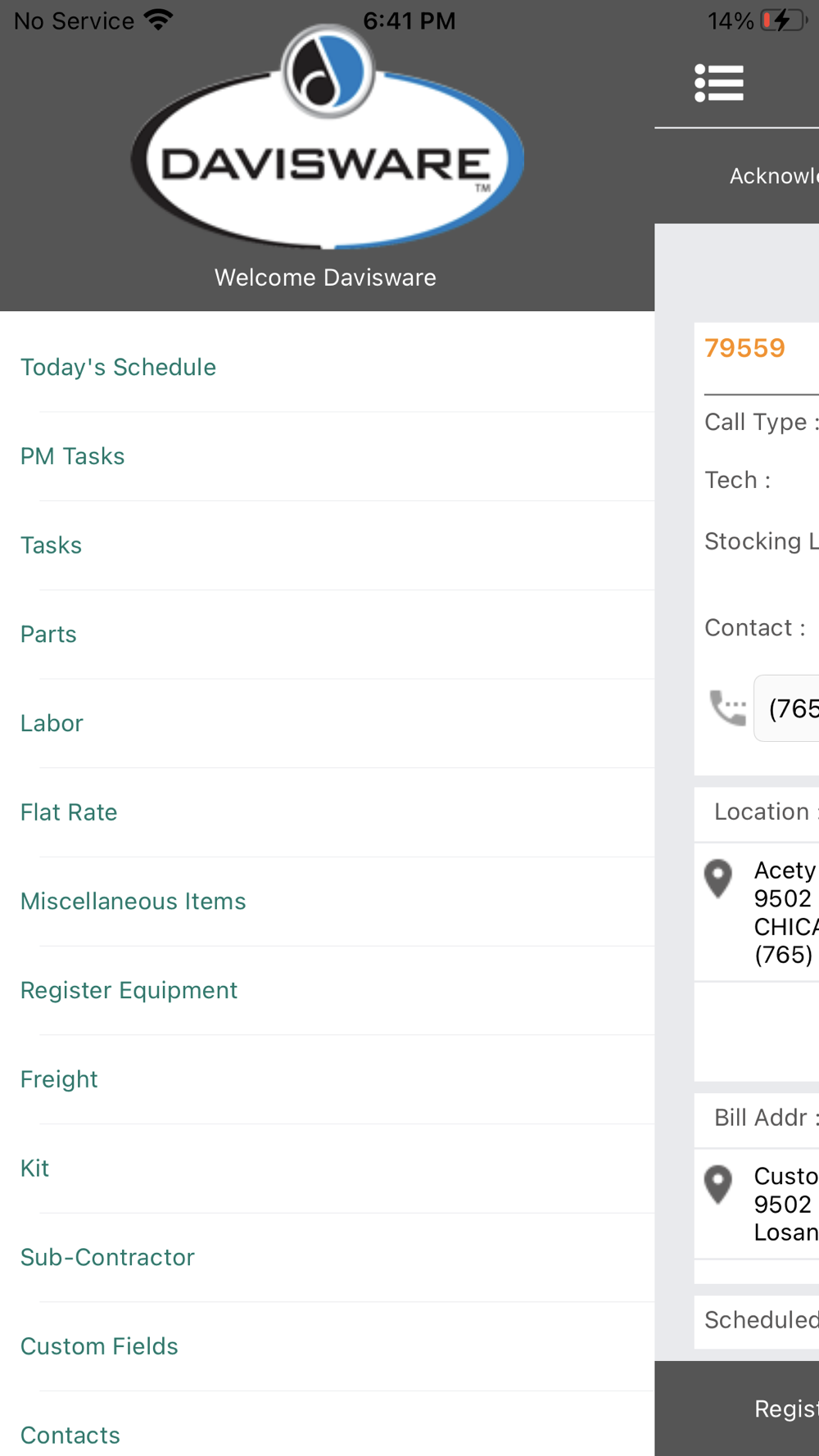Tap the contact phone number field
This screenshot has width=819, height=1456.
coord(788,708)
